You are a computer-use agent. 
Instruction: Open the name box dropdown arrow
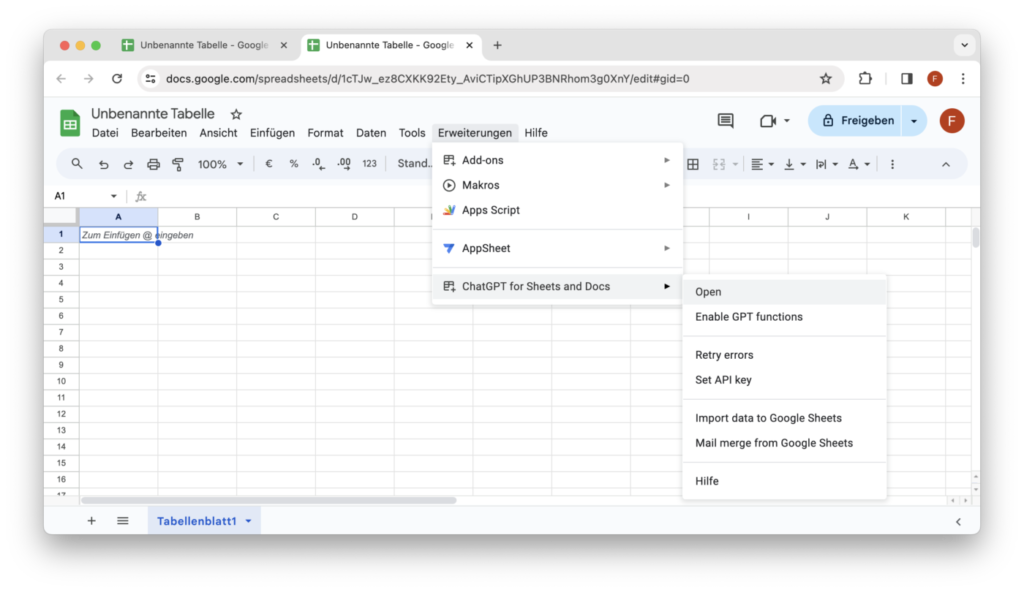click(x=114, y=196)
